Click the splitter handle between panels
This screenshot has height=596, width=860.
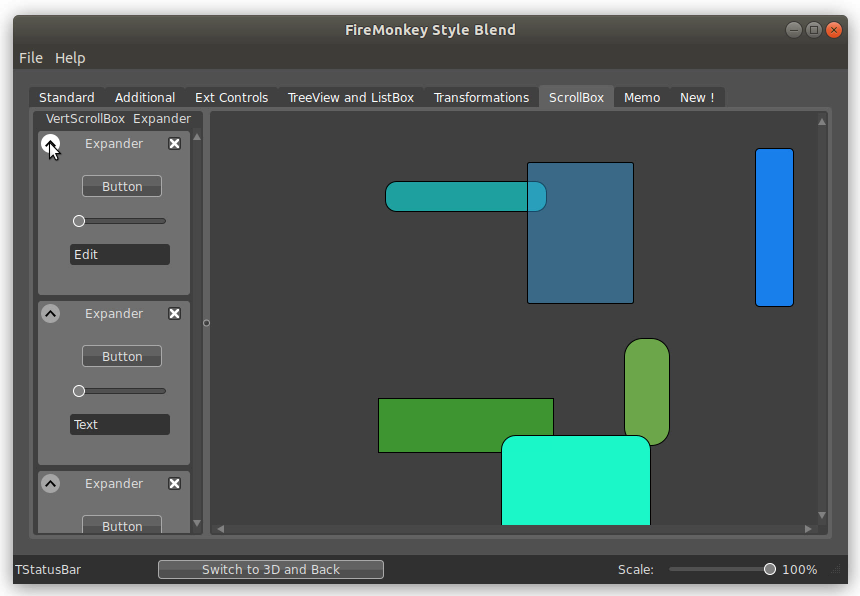pos(206,323)
